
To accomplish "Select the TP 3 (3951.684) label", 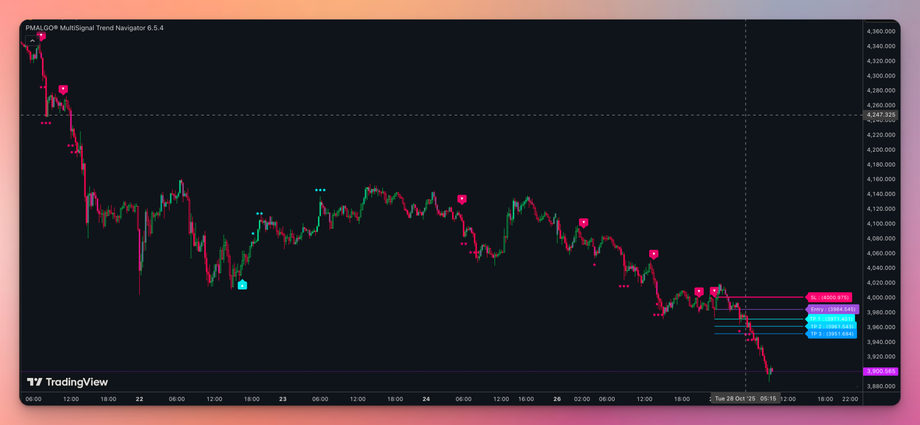I will tap(831, 333).
